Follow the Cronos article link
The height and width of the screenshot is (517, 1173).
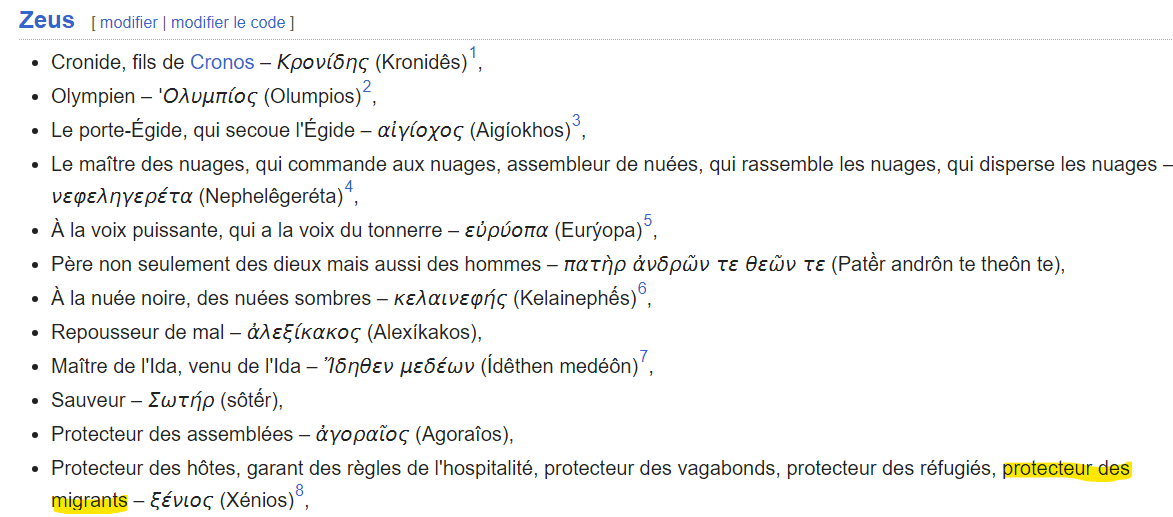pyautogui.click(x=222, y=62)
